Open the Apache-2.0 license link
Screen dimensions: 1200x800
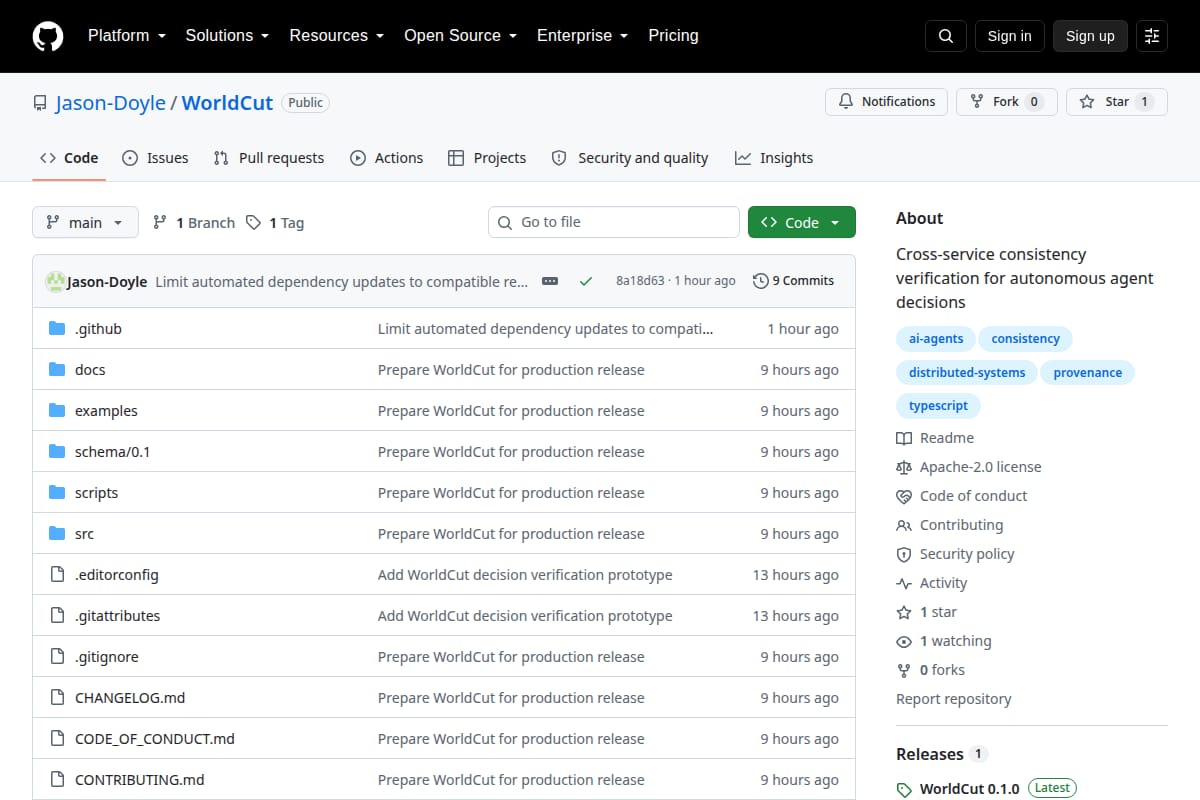[x=969, y=467]
